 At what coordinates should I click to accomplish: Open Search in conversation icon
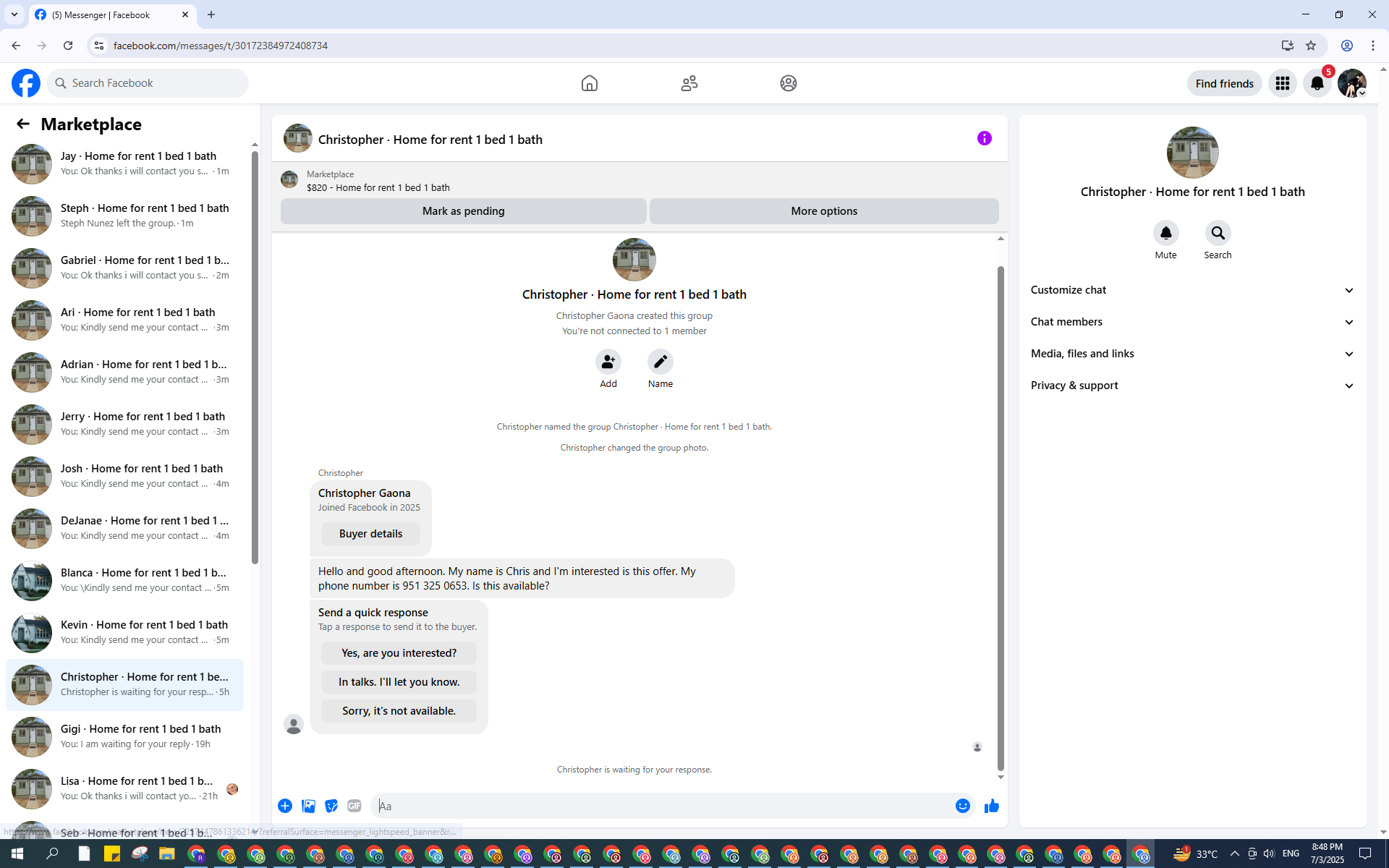click(x=1218, y=233)
